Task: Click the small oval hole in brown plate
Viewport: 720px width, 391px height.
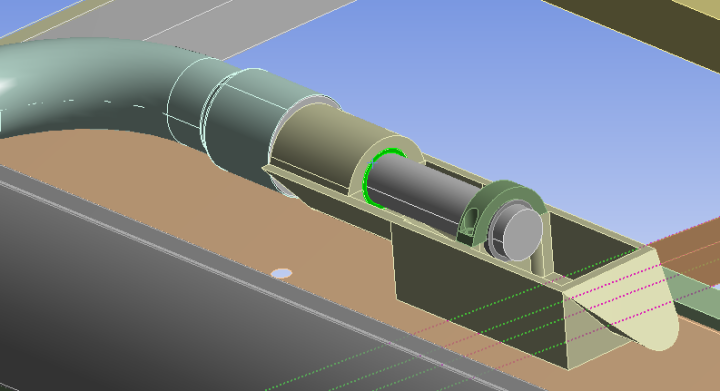Action: (x=281, y=274)
